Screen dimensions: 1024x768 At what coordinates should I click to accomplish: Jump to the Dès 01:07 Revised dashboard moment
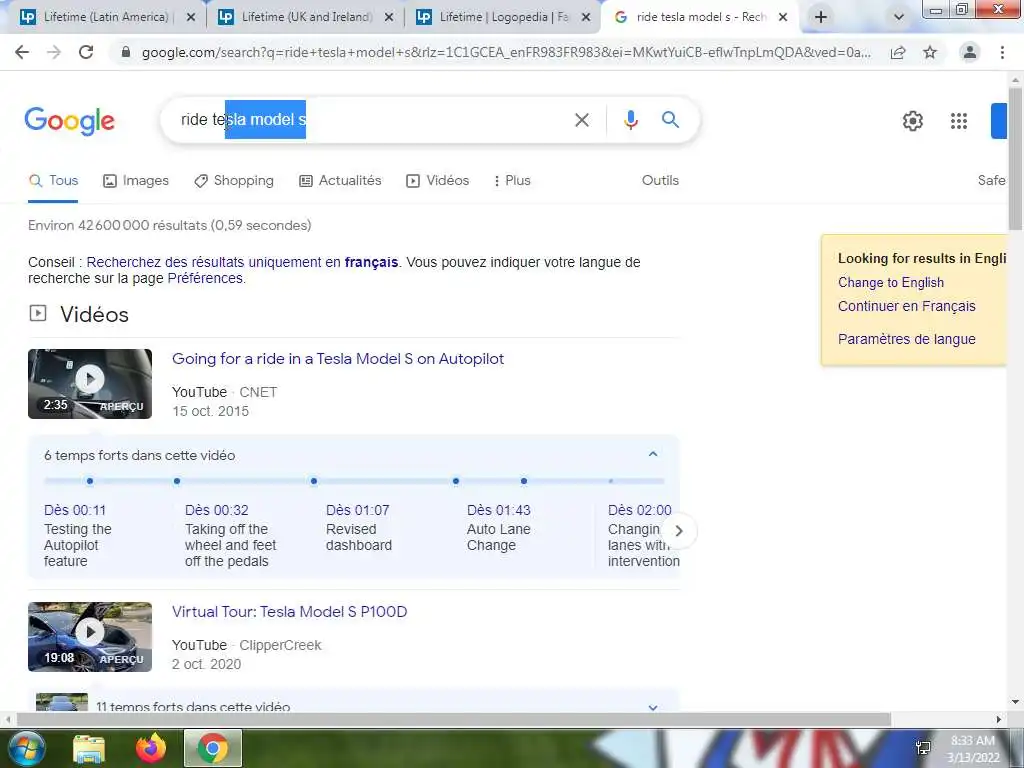point(358,510)
